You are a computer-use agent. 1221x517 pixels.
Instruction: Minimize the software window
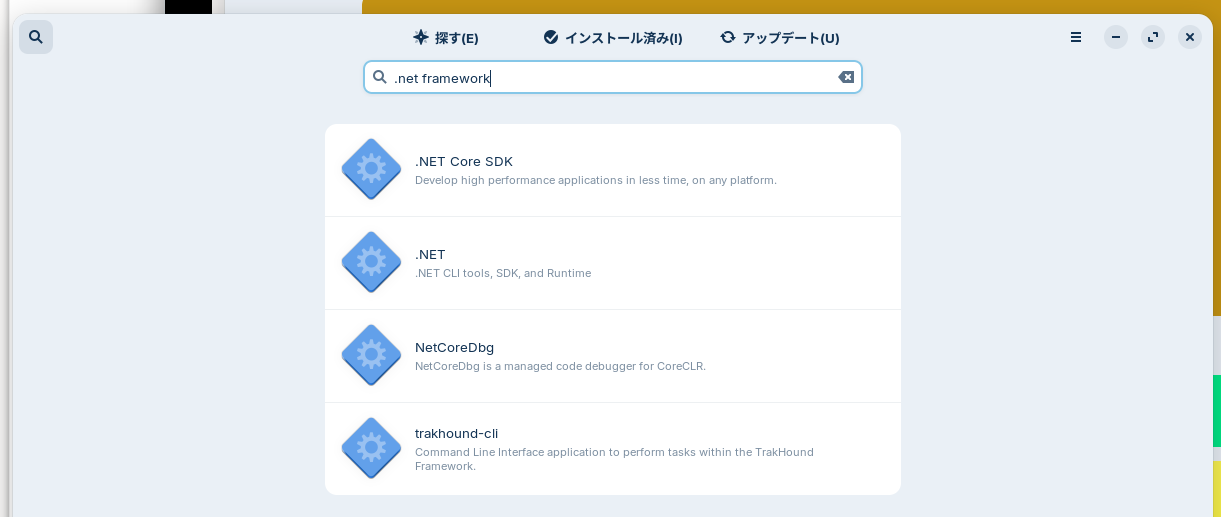(x=1116, y=37)
